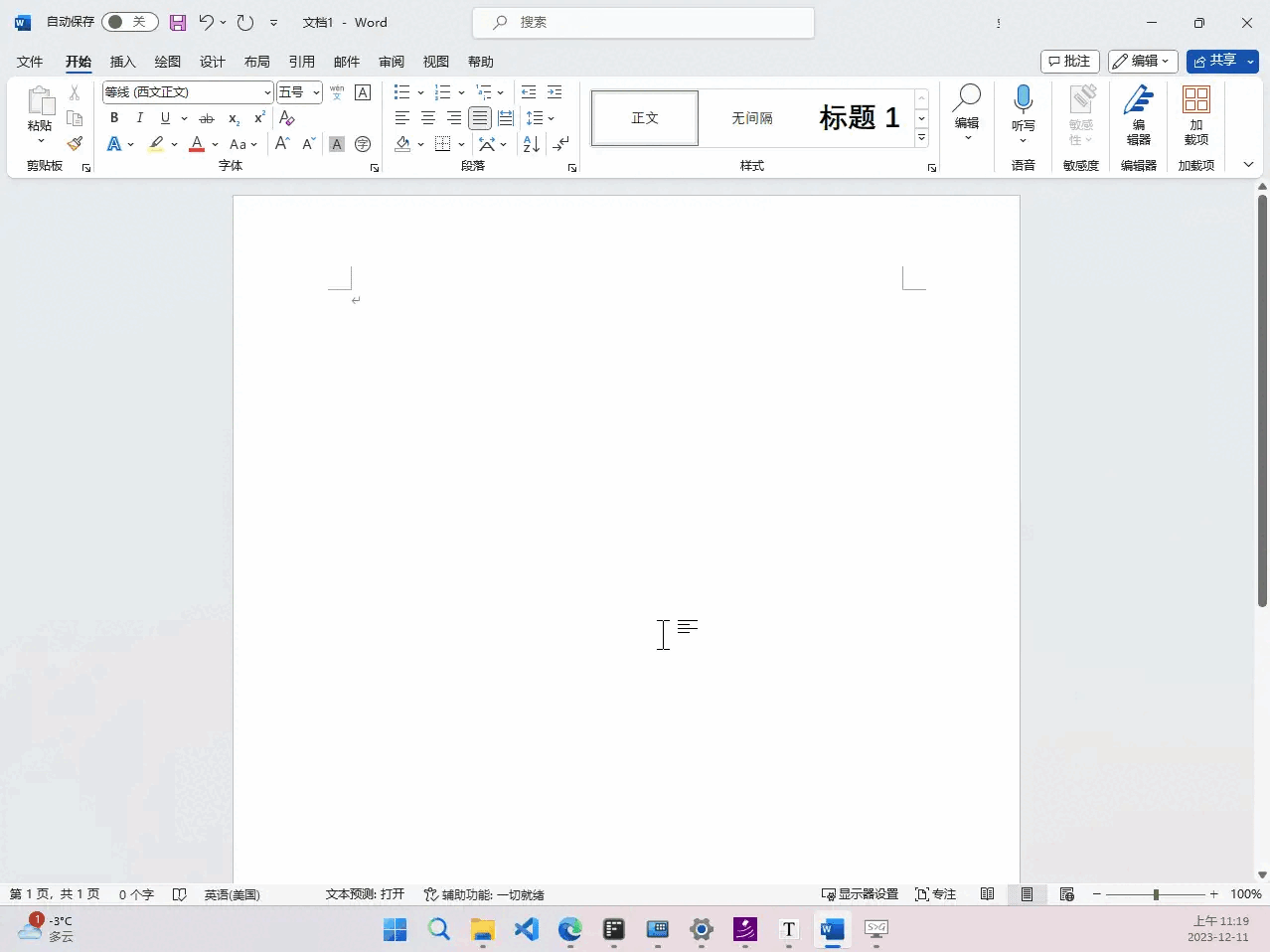Open the Editor pen icon
1270x952 pixels.
tap(1138, 100)
